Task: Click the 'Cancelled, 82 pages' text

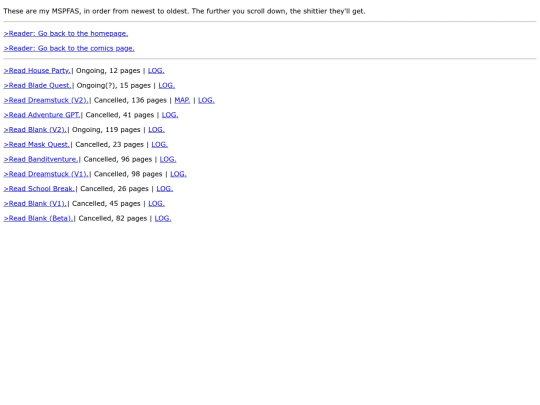Action: click(113, 218)
